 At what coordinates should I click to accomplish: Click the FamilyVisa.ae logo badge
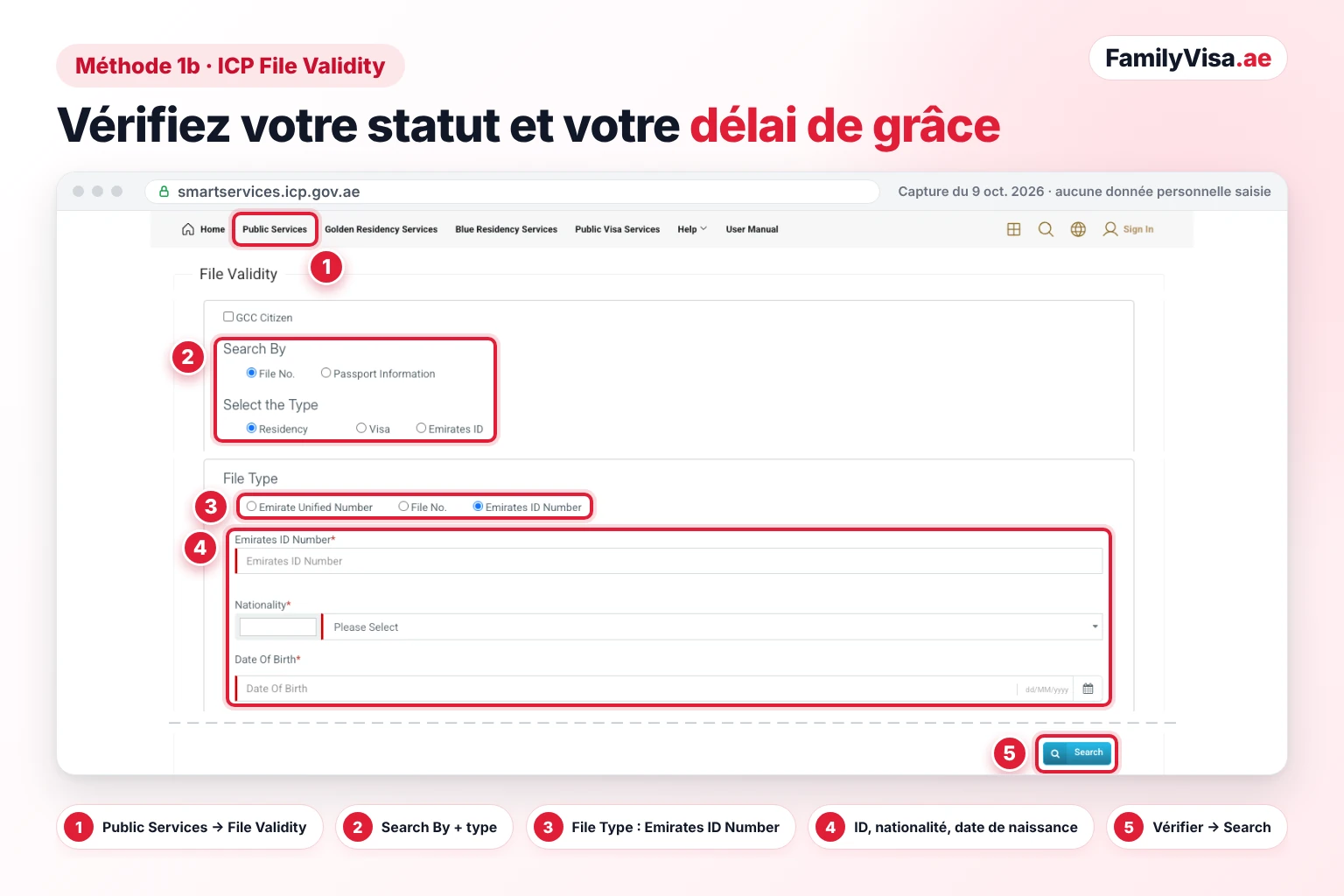click(x=1188, y=58)
